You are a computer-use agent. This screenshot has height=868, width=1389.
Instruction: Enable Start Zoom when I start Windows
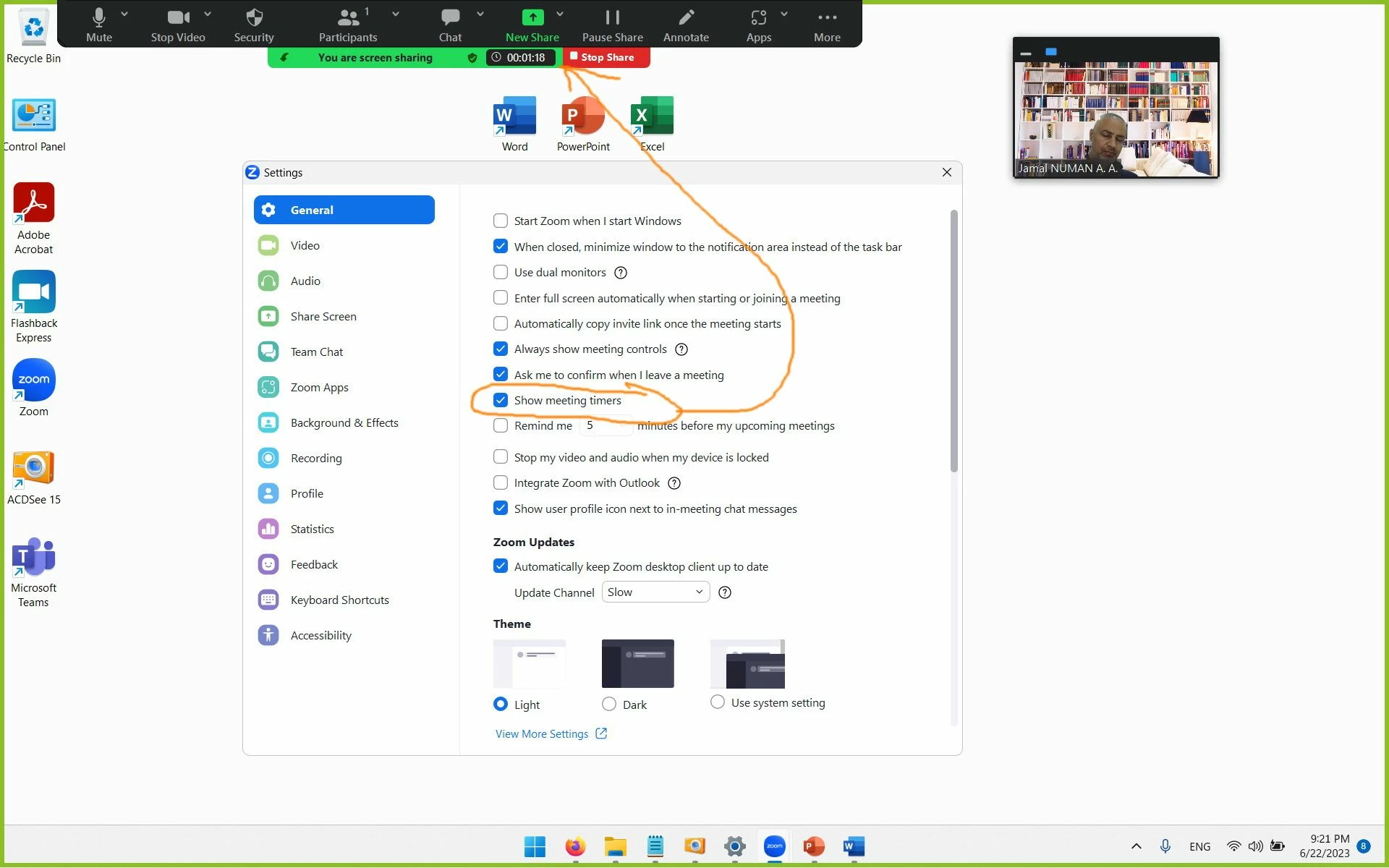(501, 221)
